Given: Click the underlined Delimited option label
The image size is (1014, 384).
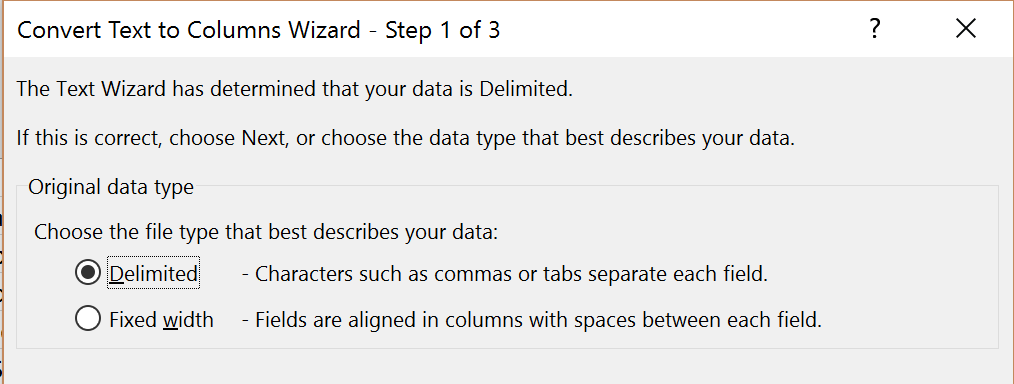Looking at the screenshot, I should point(154,273).
